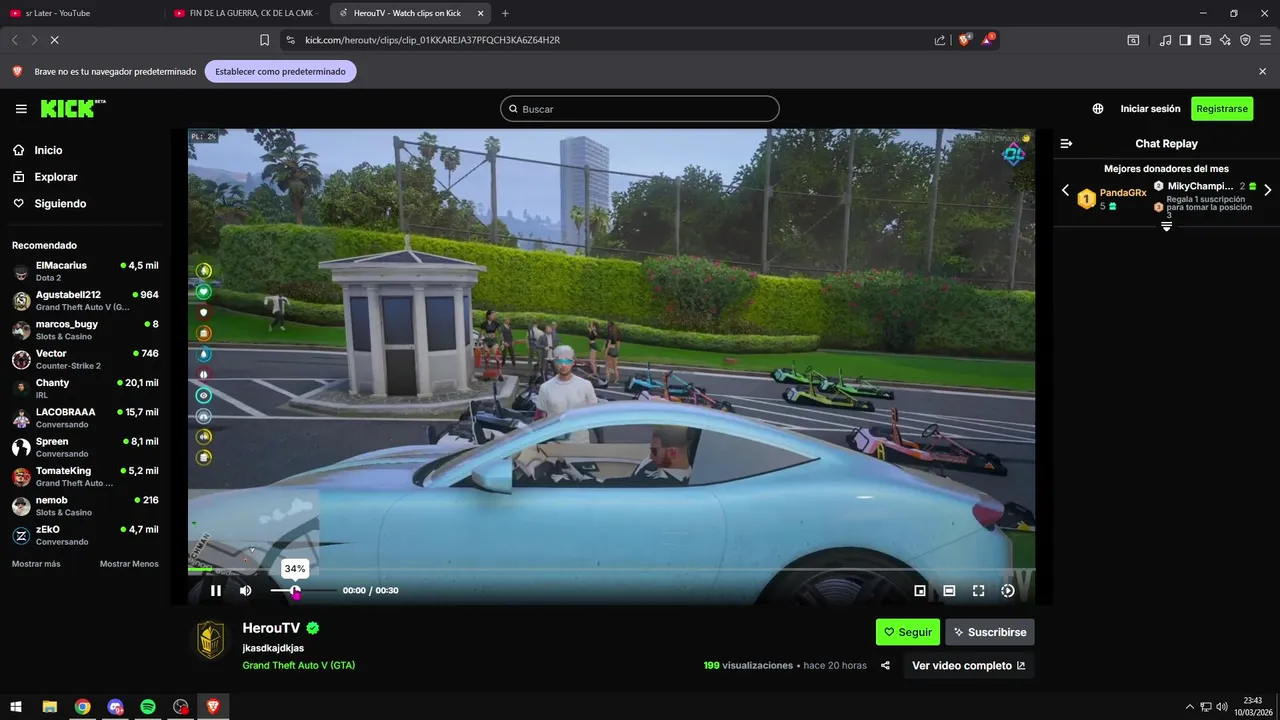Open Brave Shields icon

pyautogui.click(x=964, y=40)
